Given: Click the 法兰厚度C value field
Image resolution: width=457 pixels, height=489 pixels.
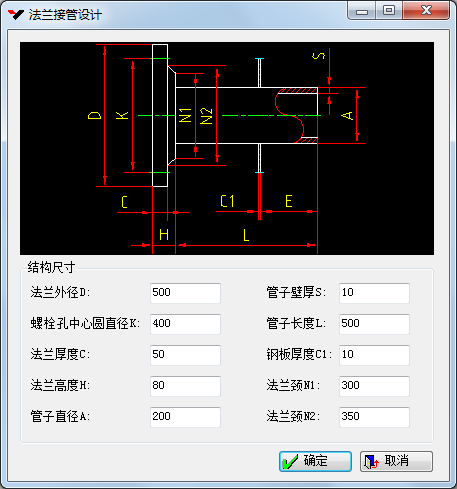Looking at the screenshot, I should click(185, 355).
